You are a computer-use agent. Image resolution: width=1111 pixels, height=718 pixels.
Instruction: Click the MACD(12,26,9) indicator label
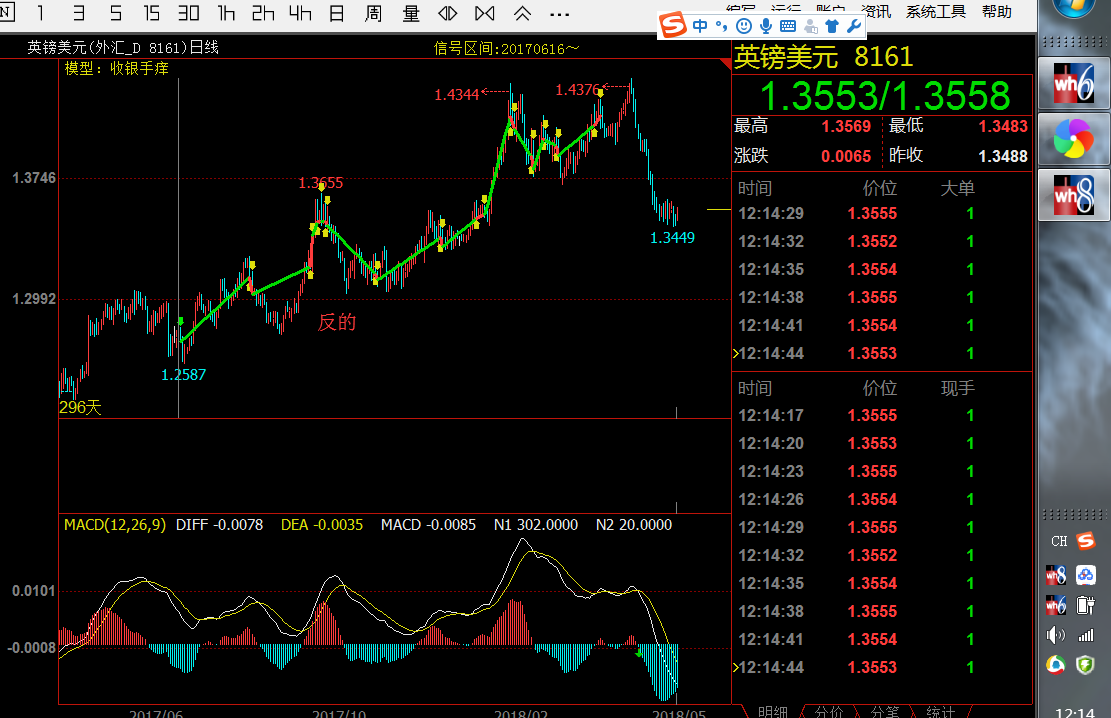tap(115, 524)
